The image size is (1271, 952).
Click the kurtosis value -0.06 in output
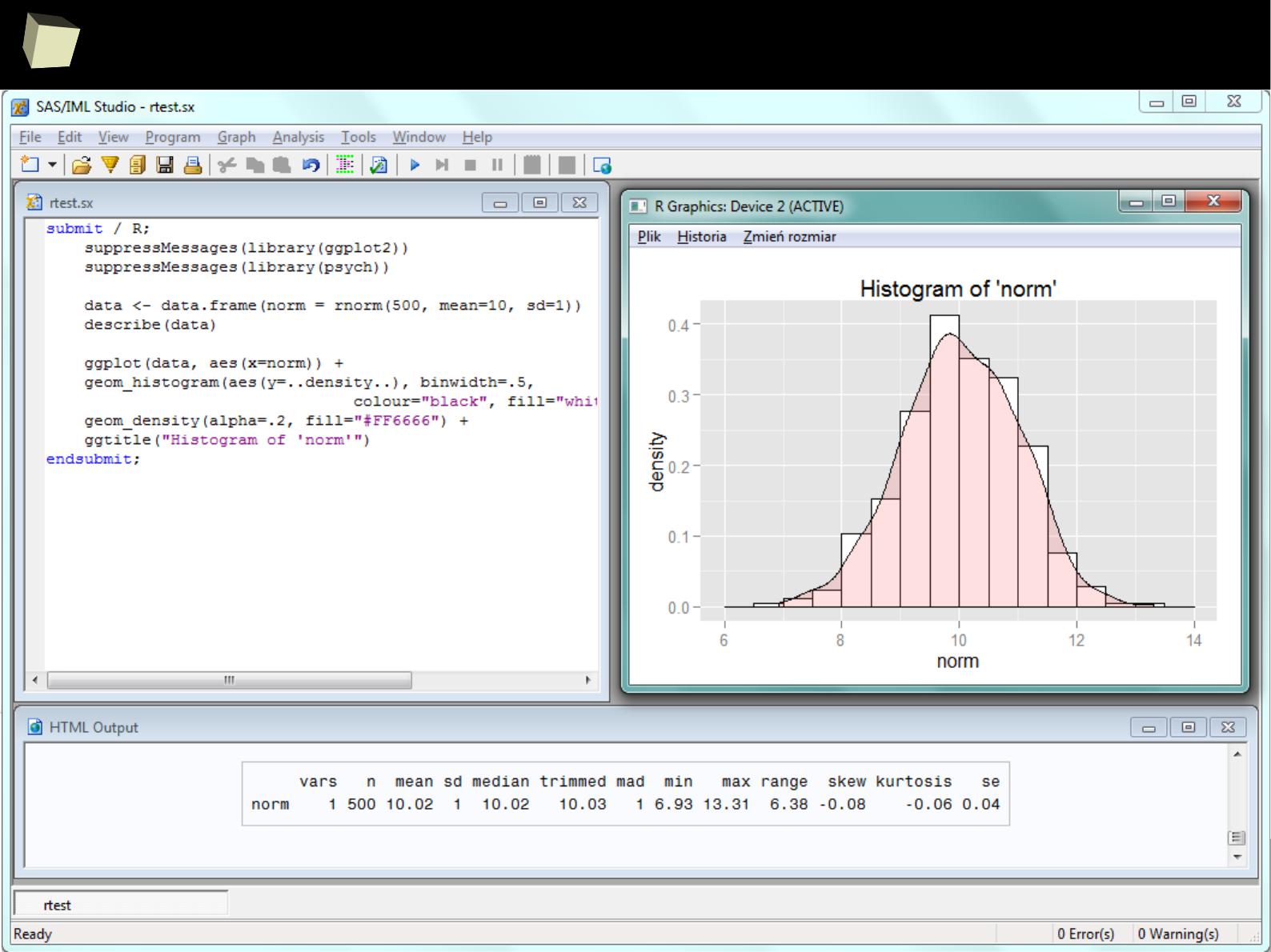pyautogui.click(x=928, y=805)
